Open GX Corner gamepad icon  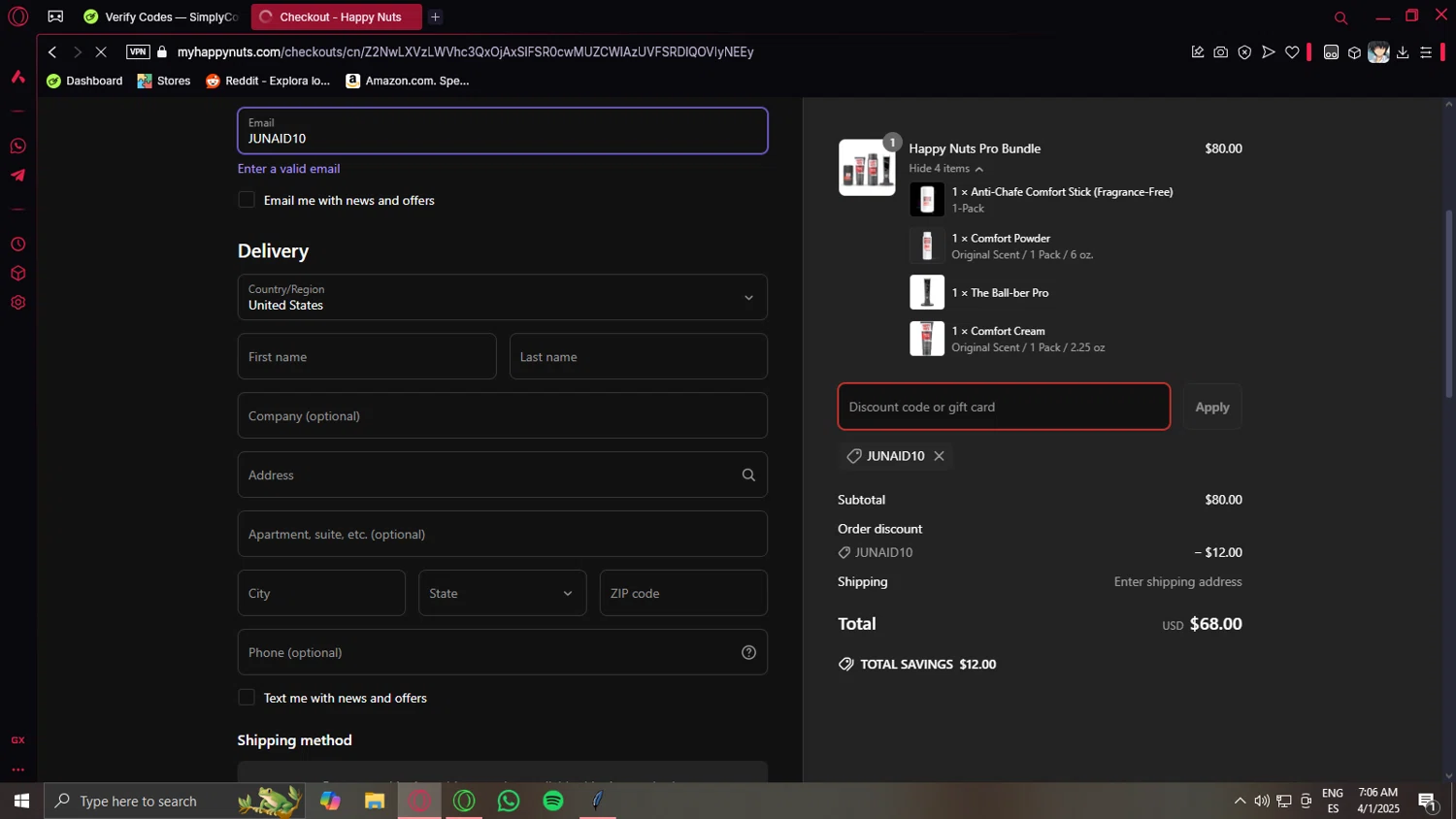[55, 16]
